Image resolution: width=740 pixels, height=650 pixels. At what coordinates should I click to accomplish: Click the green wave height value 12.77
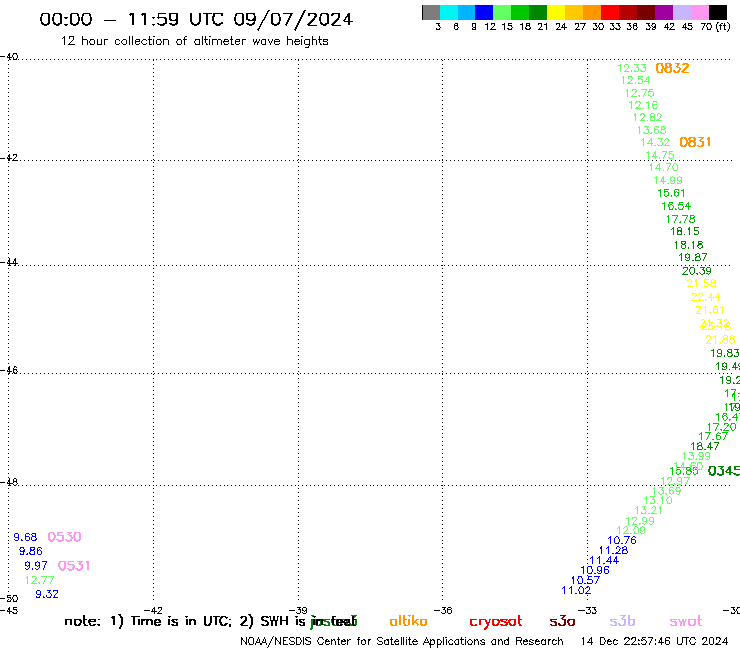tap(40, 580)
